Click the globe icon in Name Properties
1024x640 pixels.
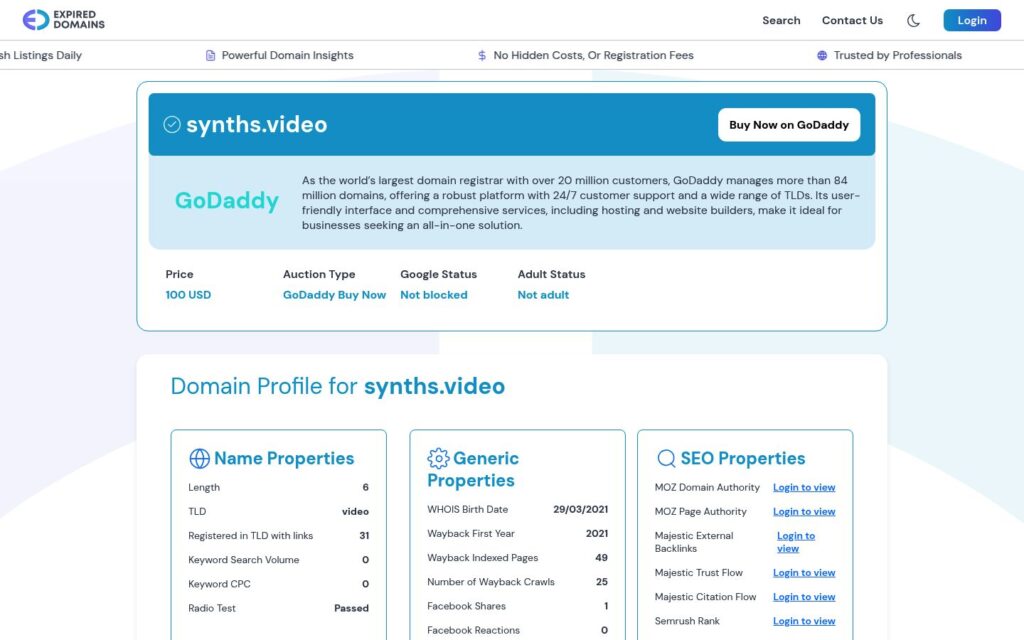pos(199,458)
